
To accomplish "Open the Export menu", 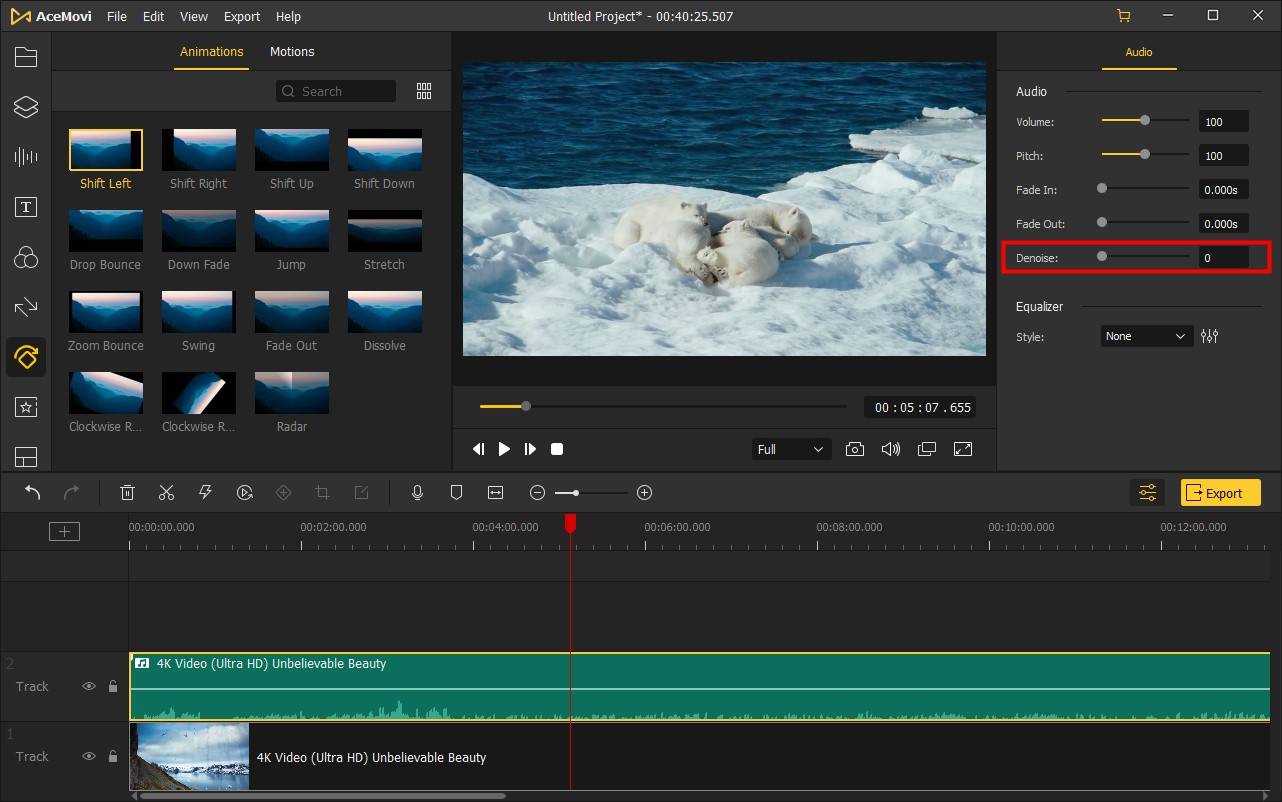I will pos(242,17).
